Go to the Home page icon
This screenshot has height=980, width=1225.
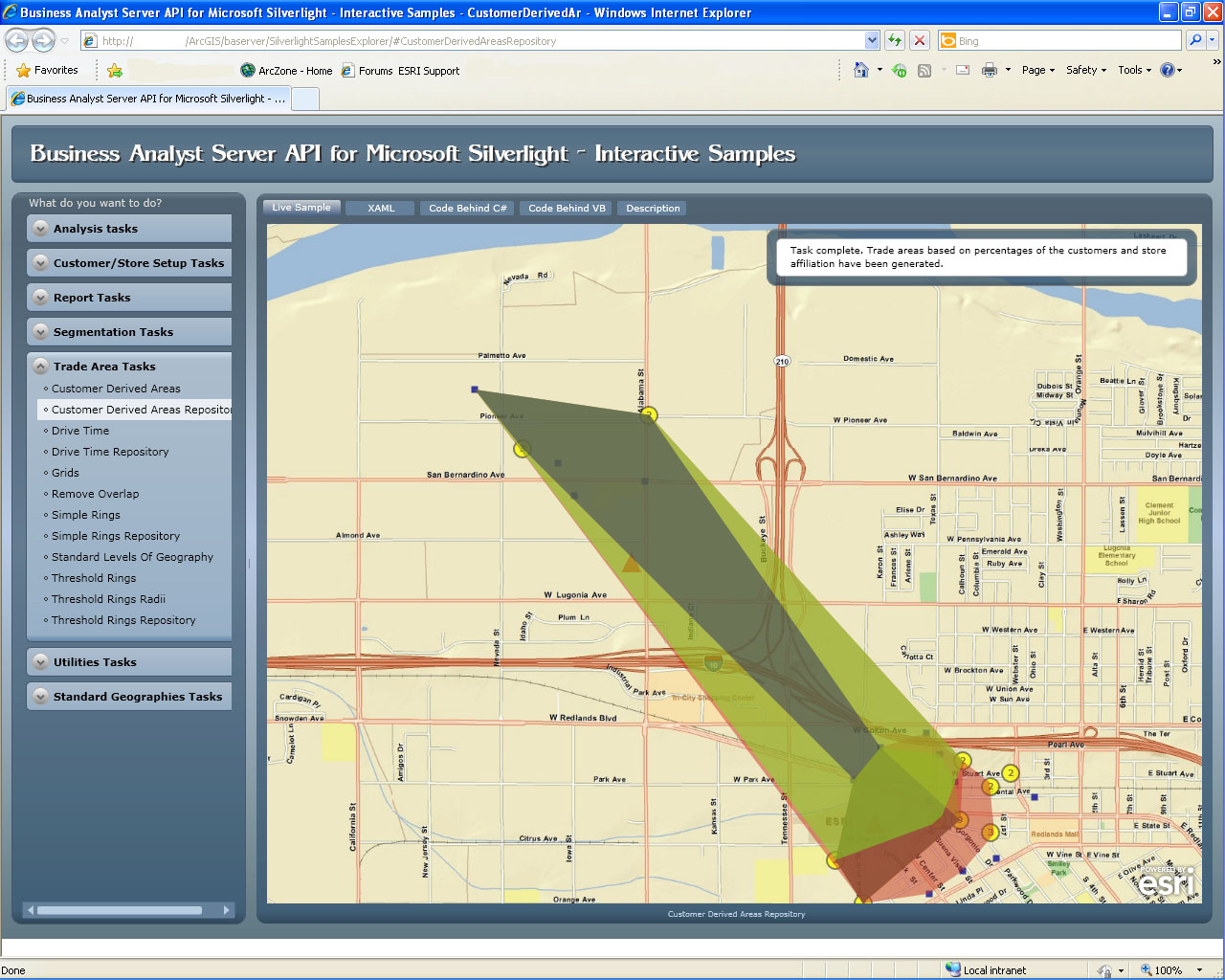click(861, 70)
